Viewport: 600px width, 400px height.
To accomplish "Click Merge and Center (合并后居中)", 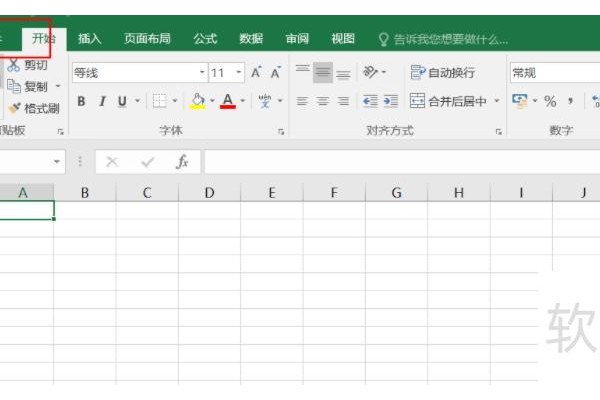I will [x=448, y=101].
